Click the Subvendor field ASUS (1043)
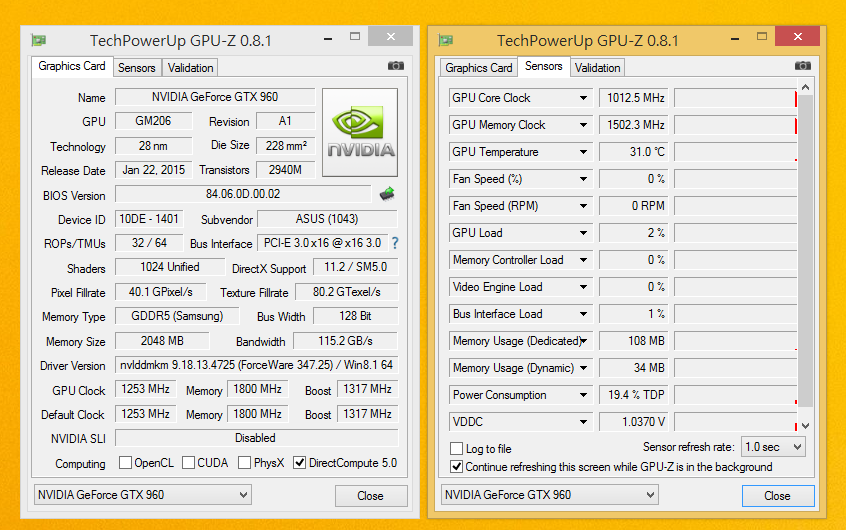This screenshot has width=846, height=530. pyautogui.click(x=327, y=219)
